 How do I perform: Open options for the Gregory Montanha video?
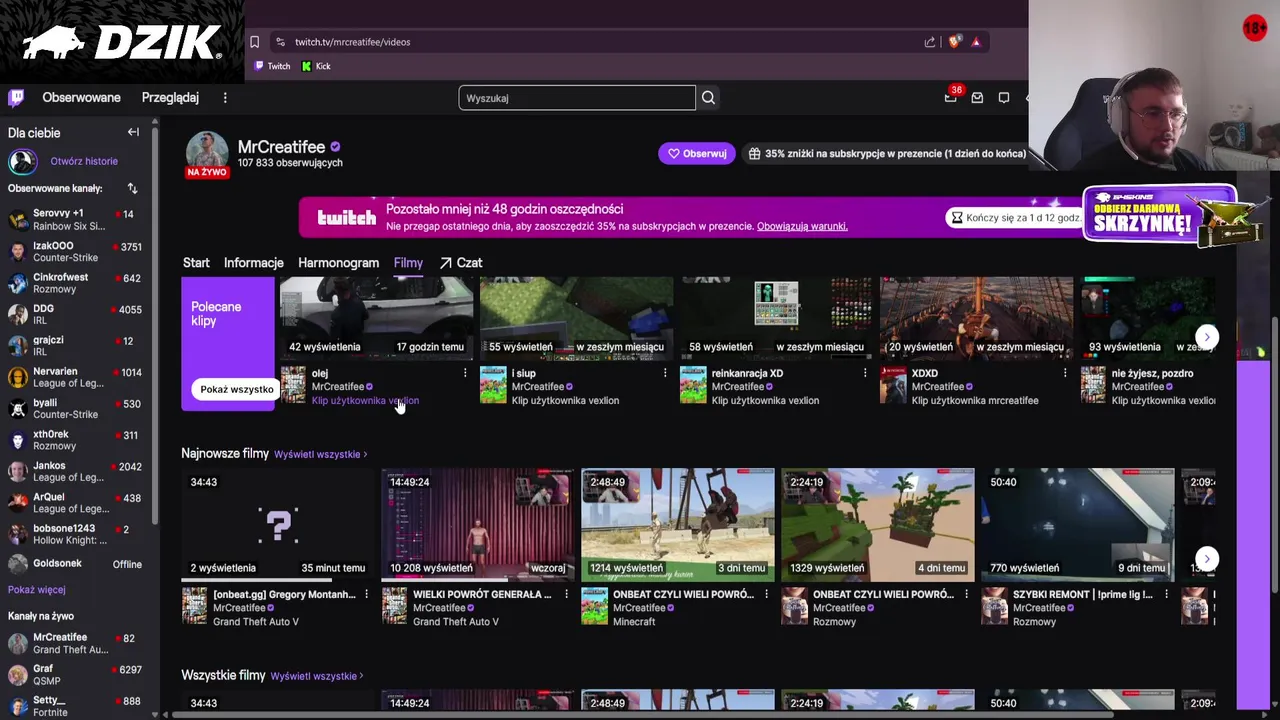(x=366, y=594)
